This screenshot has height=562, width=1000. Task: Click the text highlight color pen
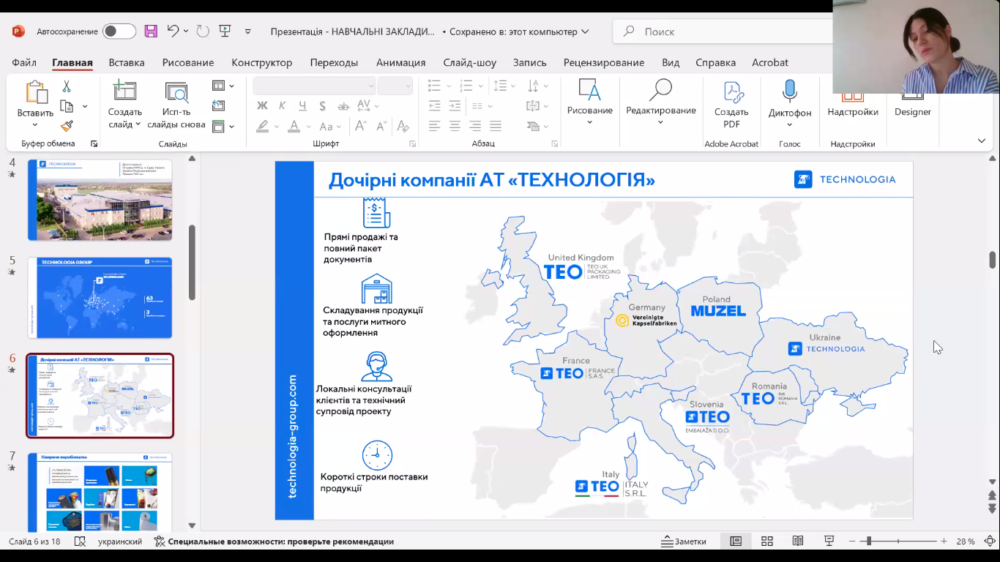coord(262,126)
